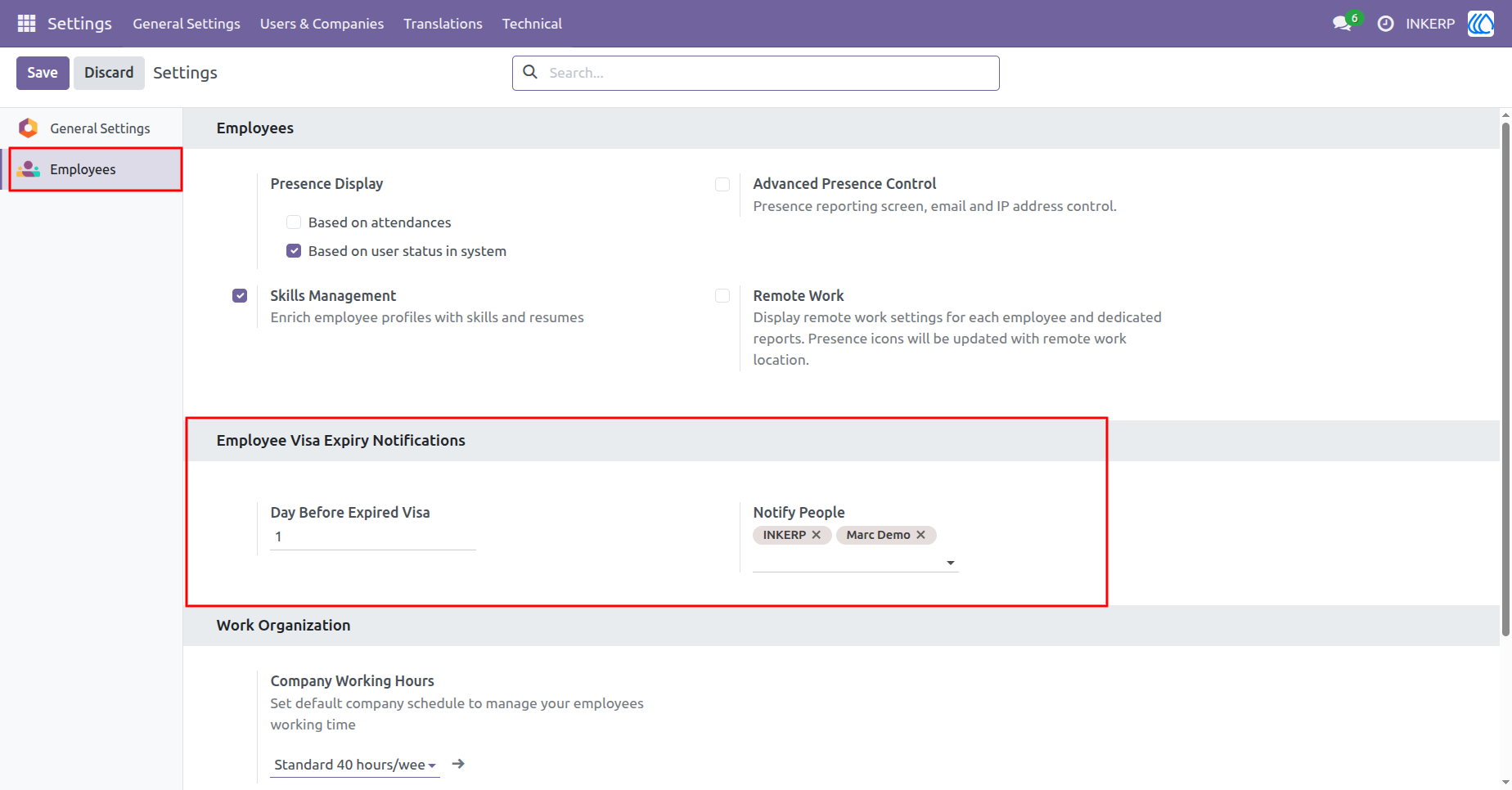Toggle Skills Management checkbox

[x=240, y=295]
